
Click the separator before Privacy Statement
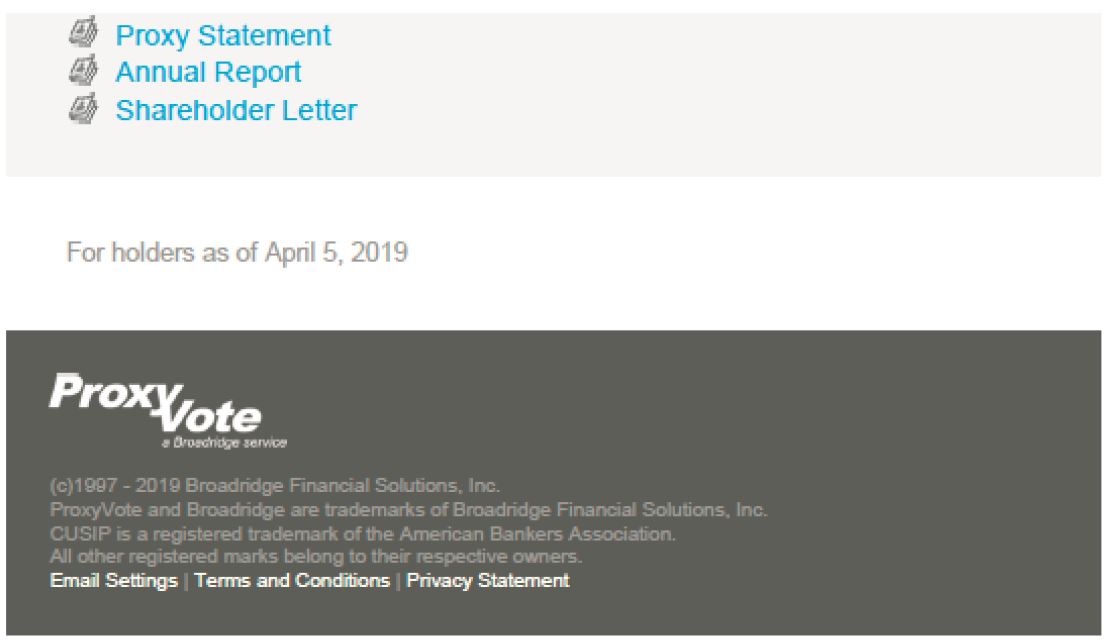pyautogui.click(x=398, y=581)
